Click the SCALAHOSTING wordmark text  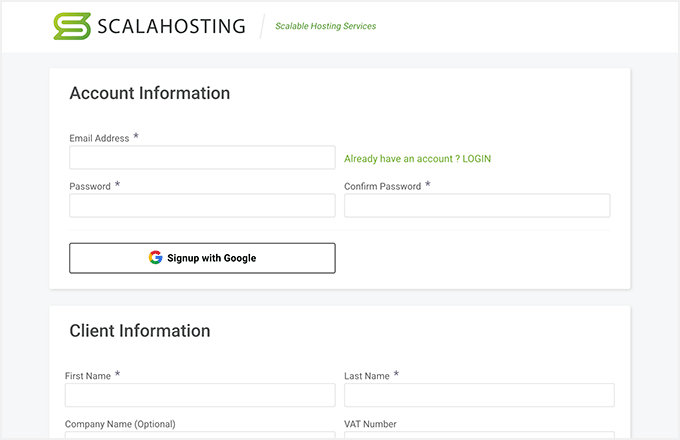point(171,26)
